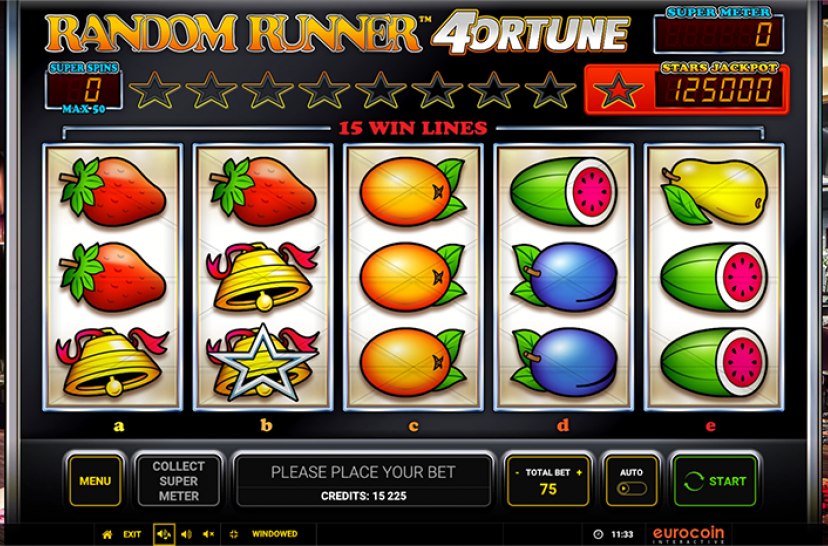Screen dimensions: 828x546
Task: Choose the low volume speaker icon
Action: click(x=186, y=534)
